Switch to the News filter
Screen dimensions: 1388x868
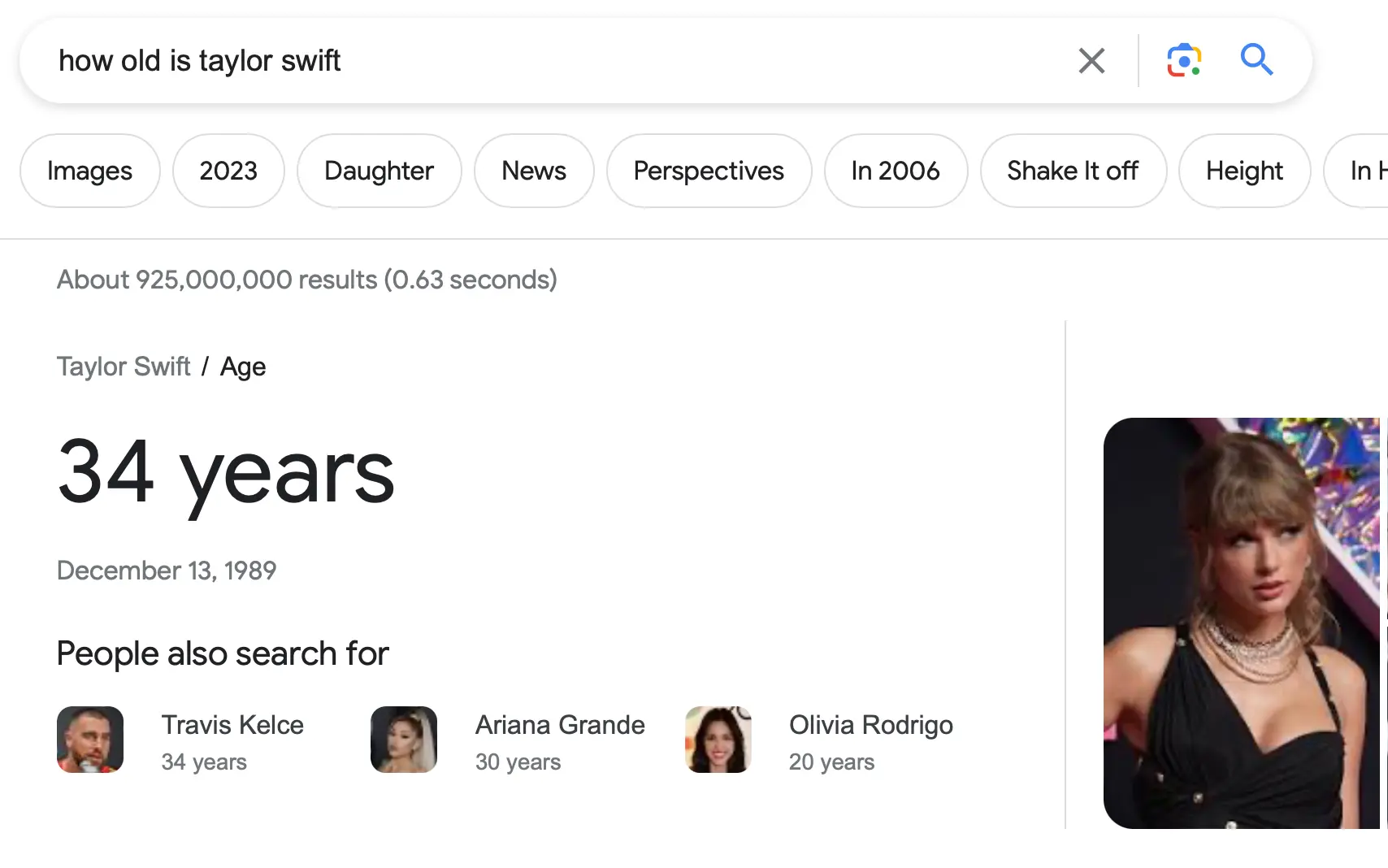click(x=534, y=171)
